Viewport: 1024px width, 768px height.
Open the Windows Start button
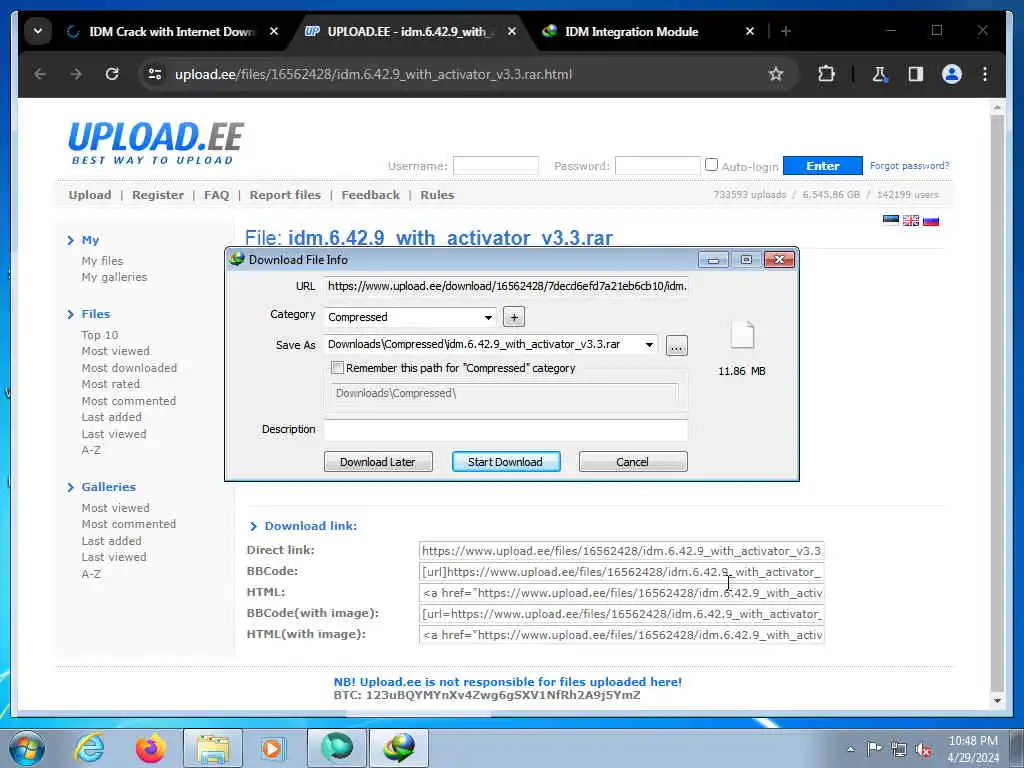coord(27,748)
